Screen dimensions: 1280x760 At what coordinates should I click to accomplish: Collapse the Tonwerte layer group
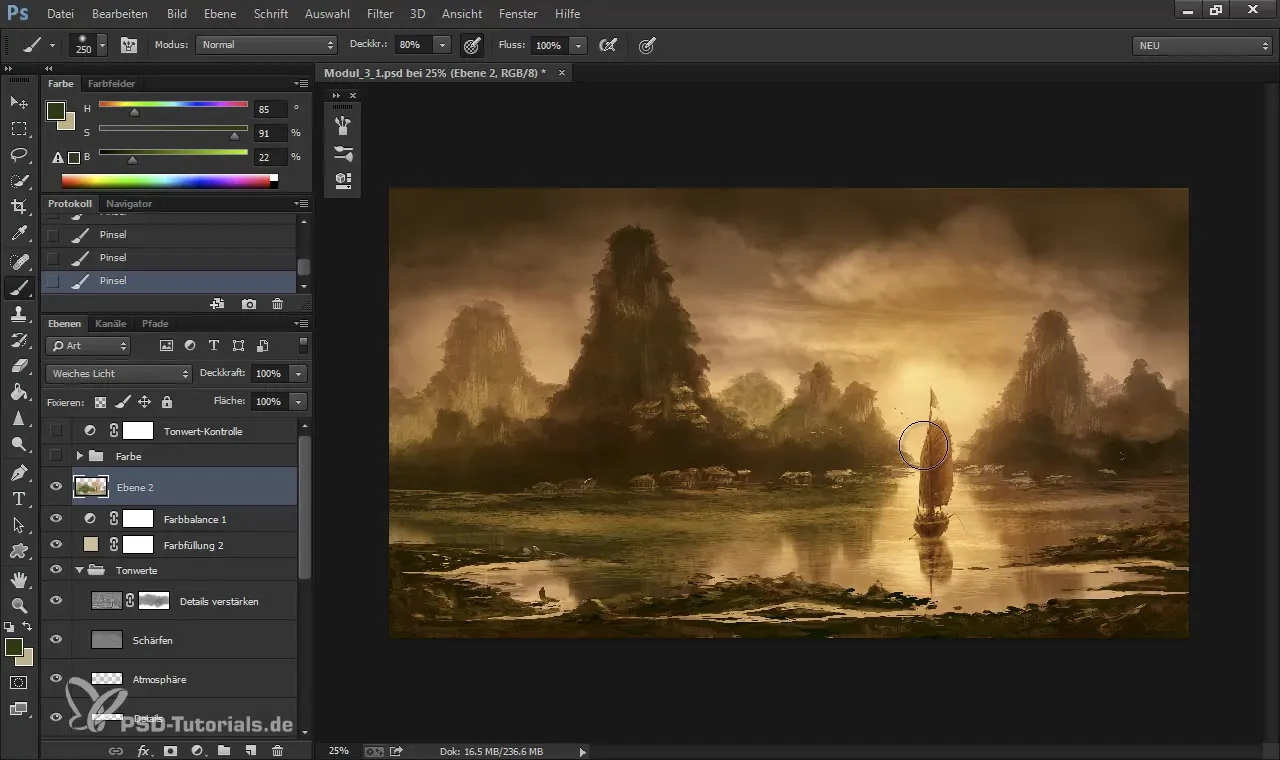tap(80, 570)
